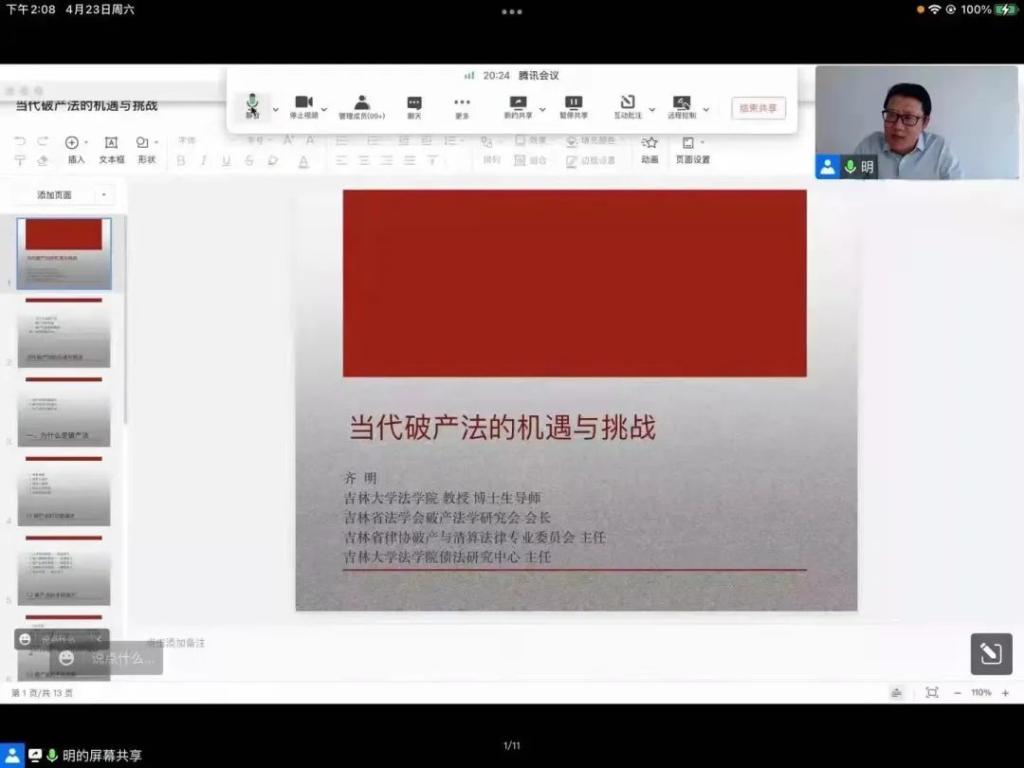This screenshot has height=768, width=1024.
Task: Open the page settings menu
Action: [x=692, y=148]
